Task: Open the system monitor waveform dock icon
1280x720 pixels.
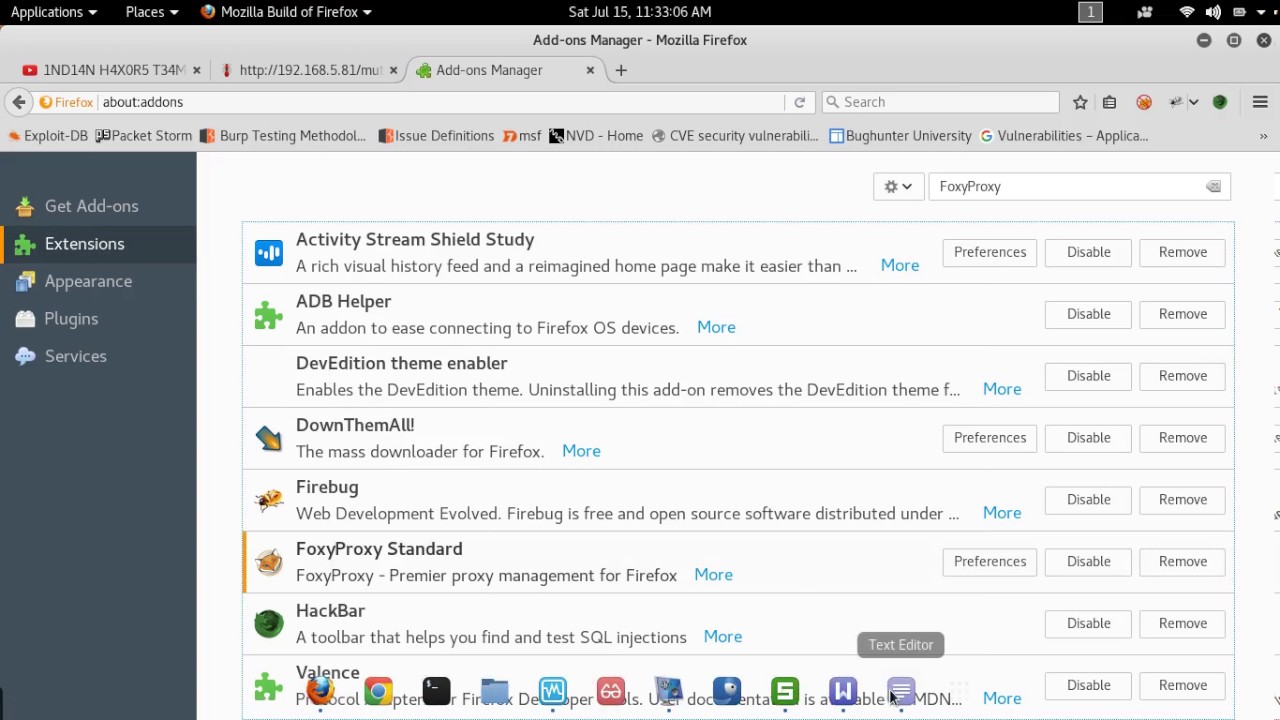Action: (552, 691)
